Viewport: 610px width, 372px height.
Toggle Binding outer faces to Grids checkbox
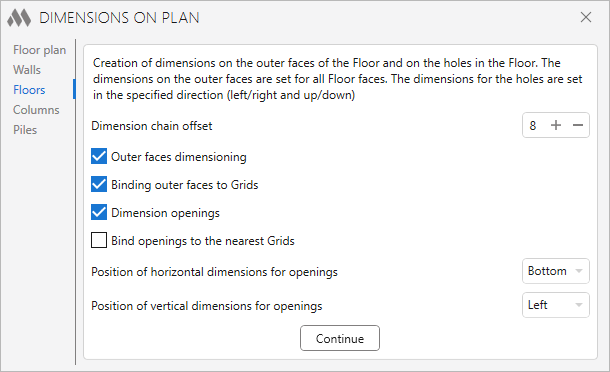(99, 184)
